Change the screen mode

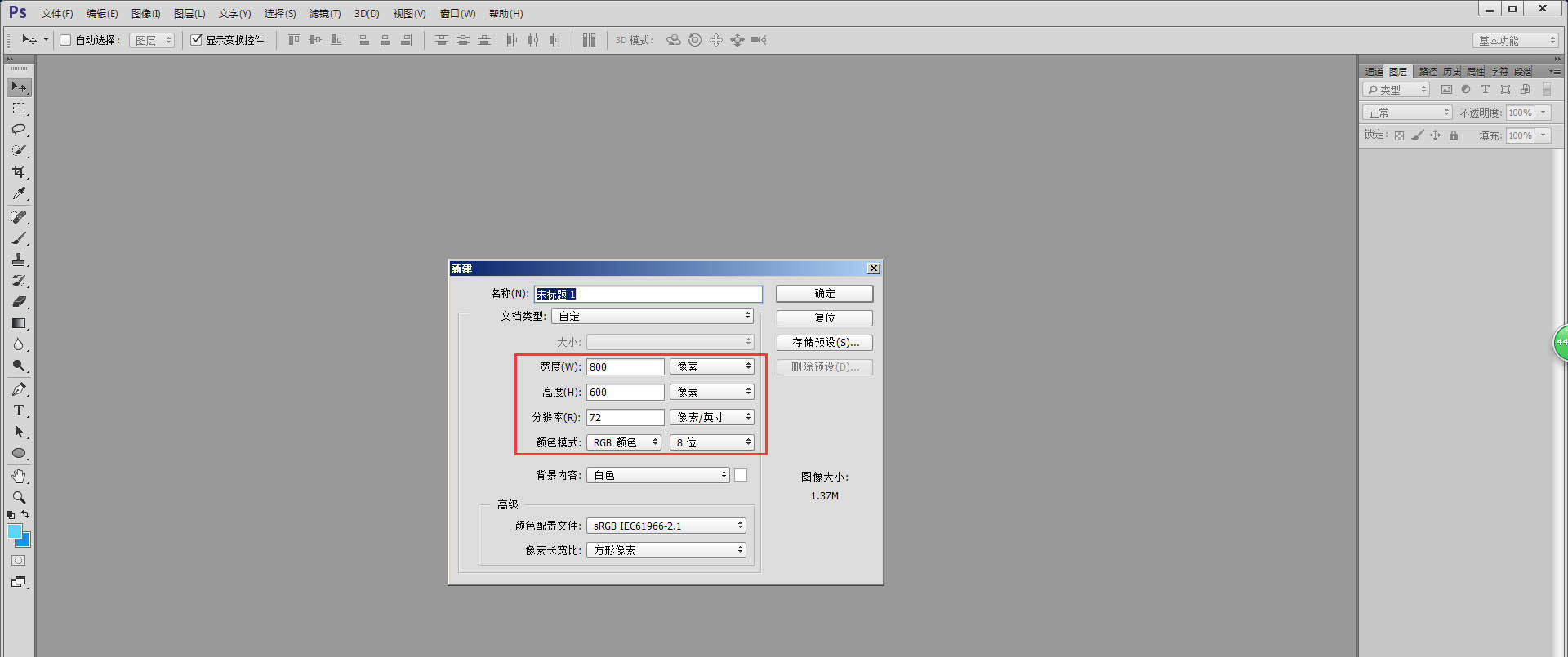pos(19,582)
